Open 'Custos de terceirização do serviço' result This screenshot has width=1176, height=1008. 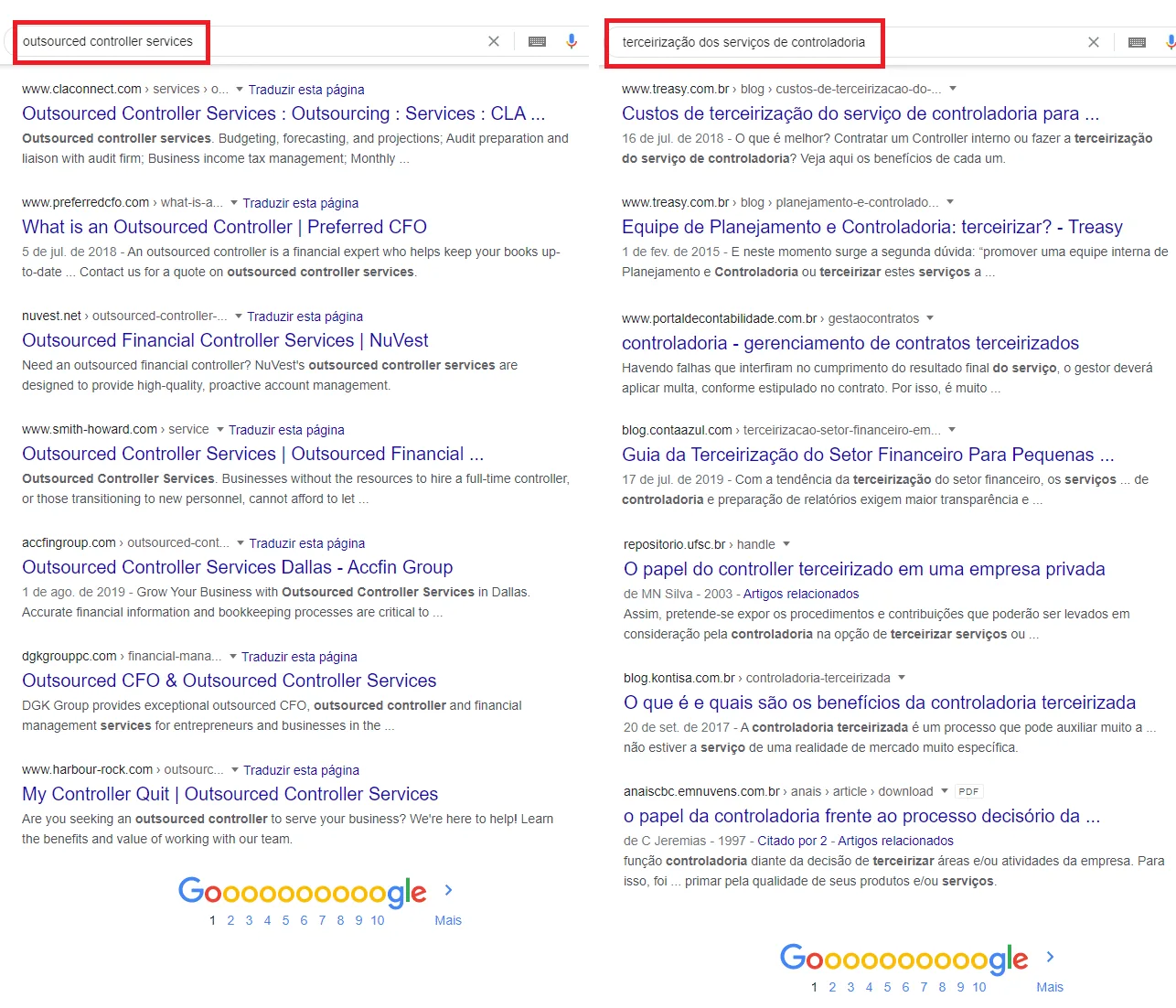pyautogui.click(x=861, y=113)
